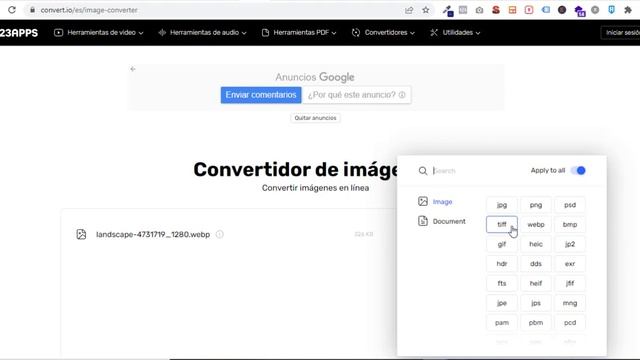Choose jfif output format
This screenshot has width=640, height=360.
(570, 283)
